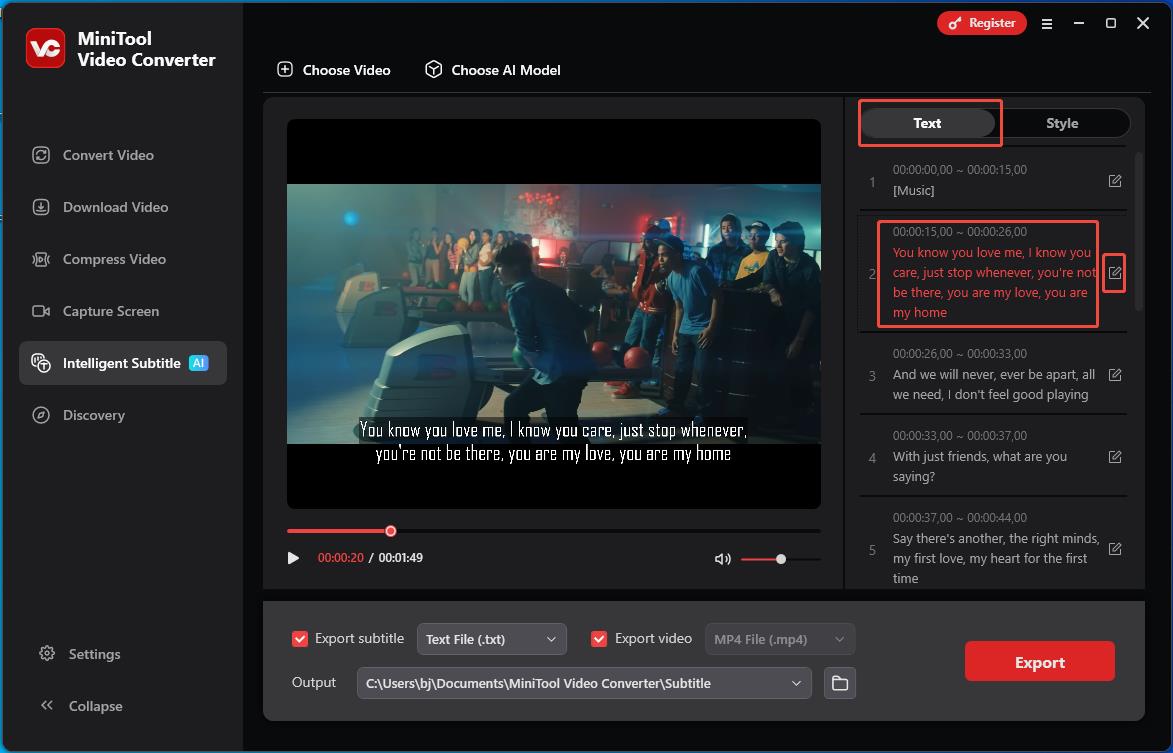
Task: Edit subtitle line 3 using the pencil icon
Action: (x=1115, y=375)
